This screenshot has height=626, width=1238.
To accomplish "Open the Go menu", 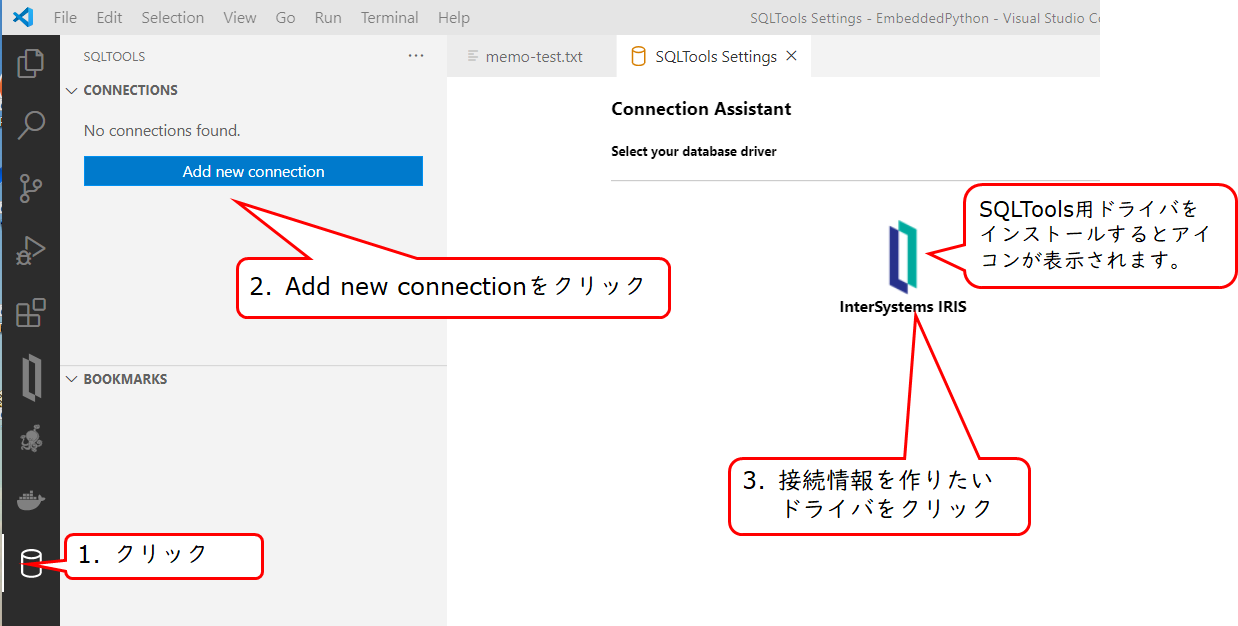I will coord(285,17).
